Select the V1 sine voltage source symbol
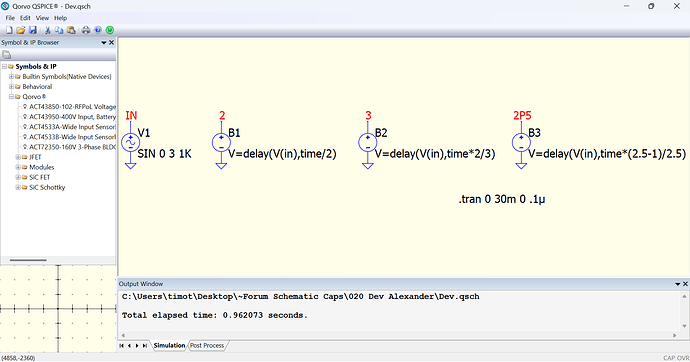 [131, 143]
